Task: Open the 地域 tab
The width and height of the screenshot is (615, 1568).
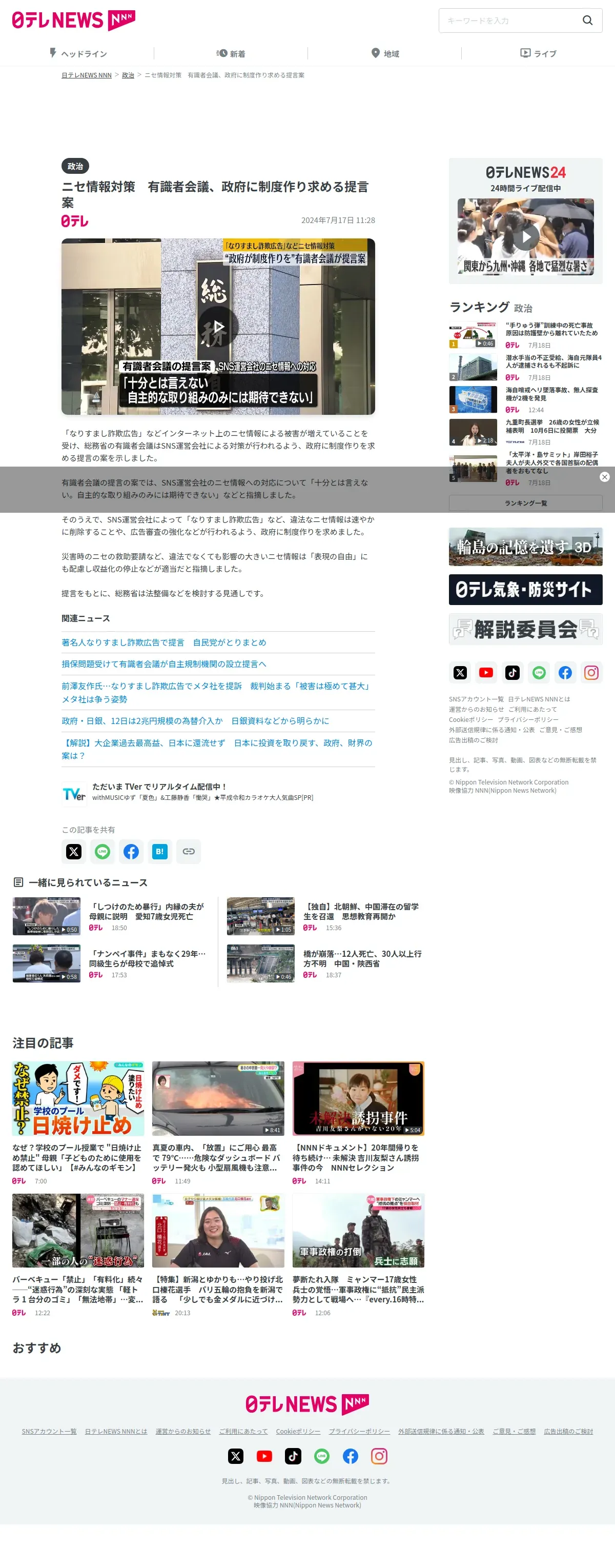Action: [x=384, y=53]
